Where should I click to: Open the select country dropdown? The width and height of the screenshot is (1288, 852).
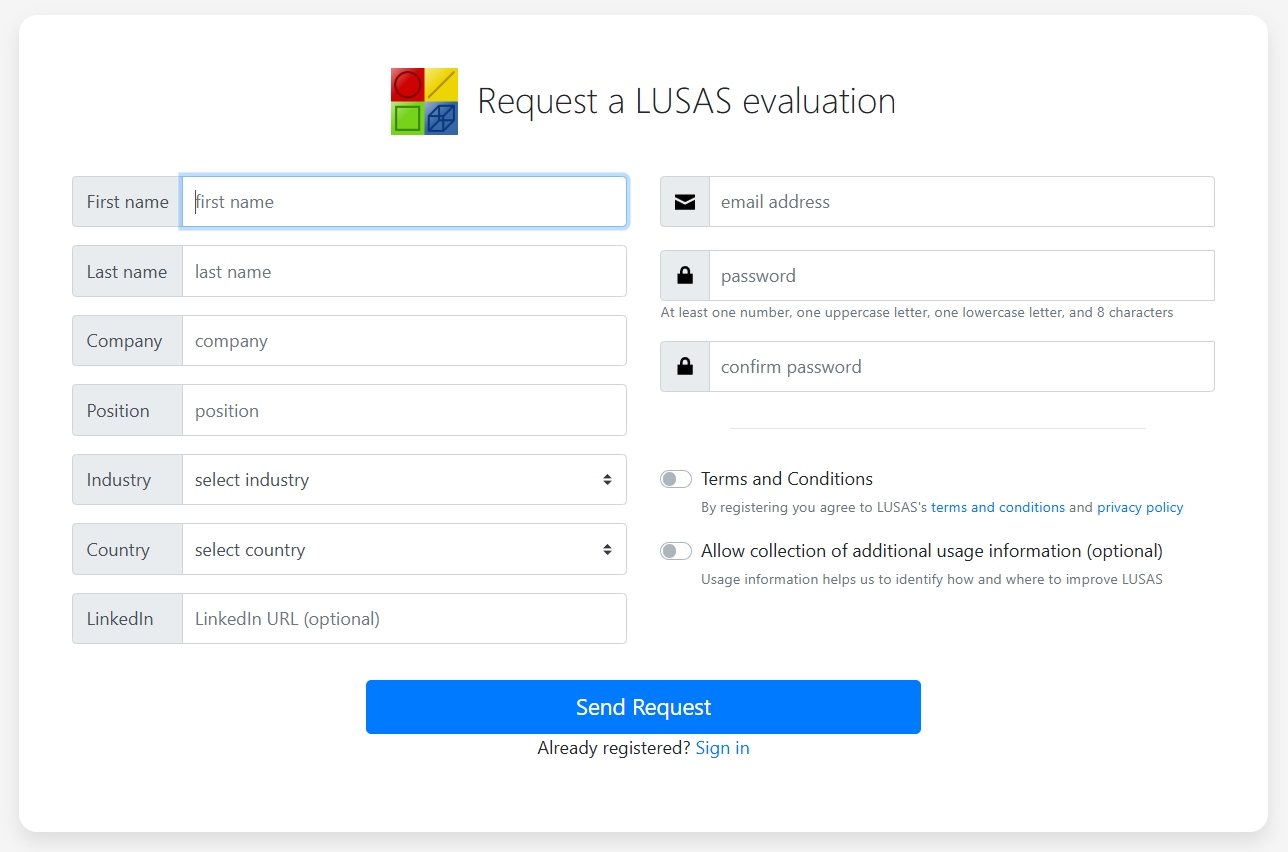[404, 549]
